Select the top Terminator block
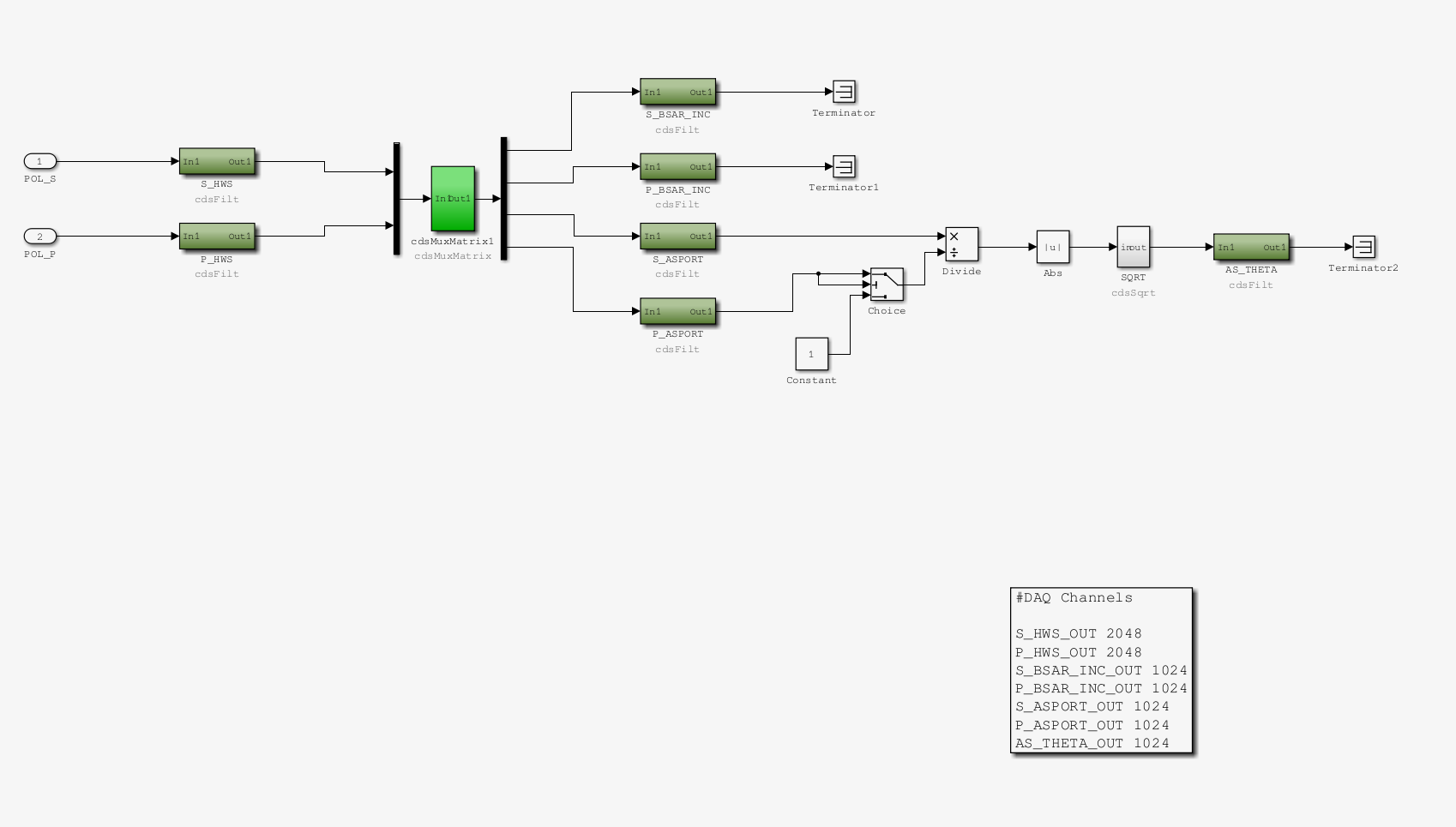Viewport: 1456px width, 827px height. click(844, 92)
